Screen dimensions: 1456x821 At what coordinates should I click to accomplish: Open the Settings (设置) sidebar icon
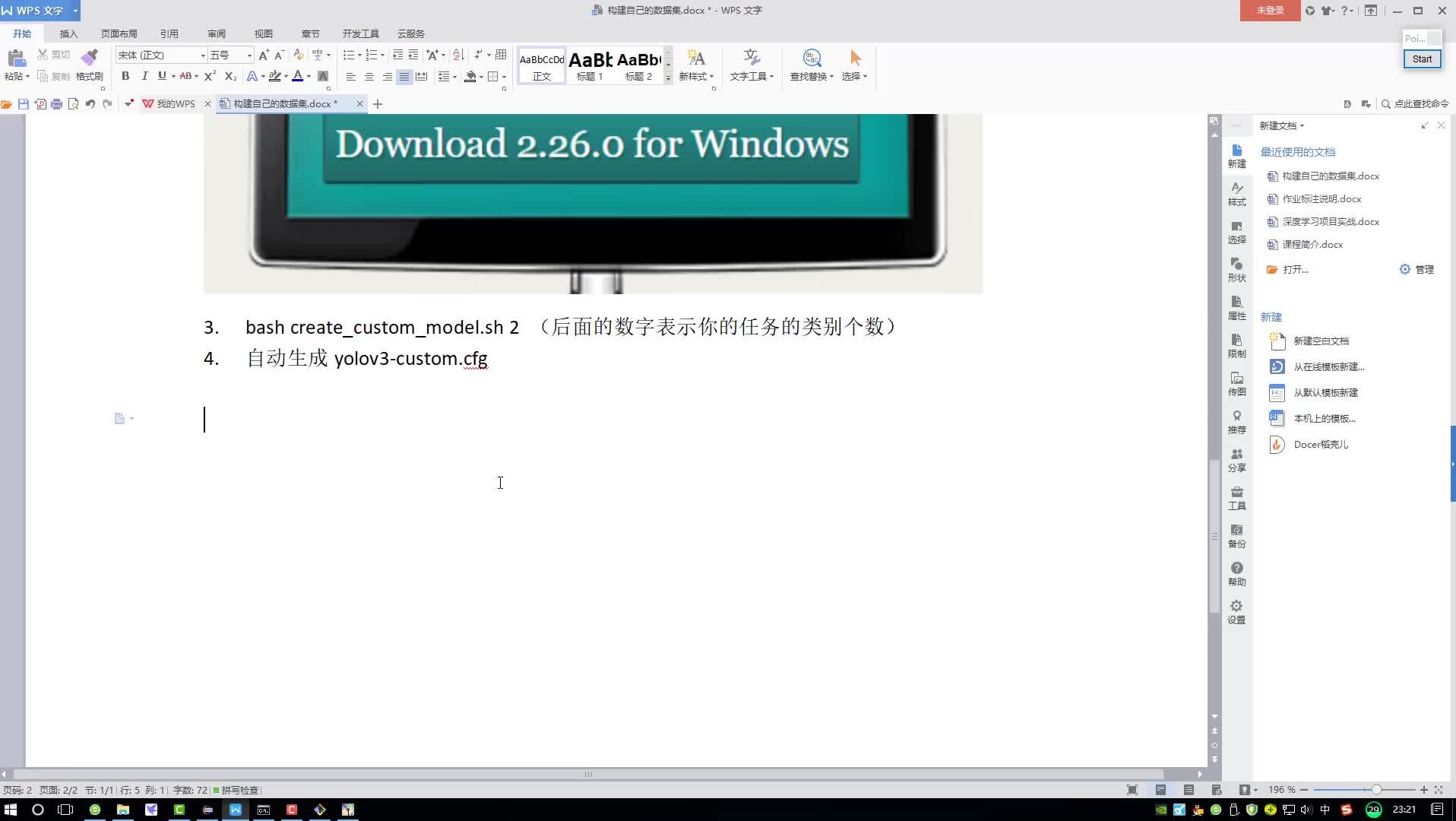[x=1236, y=613]
